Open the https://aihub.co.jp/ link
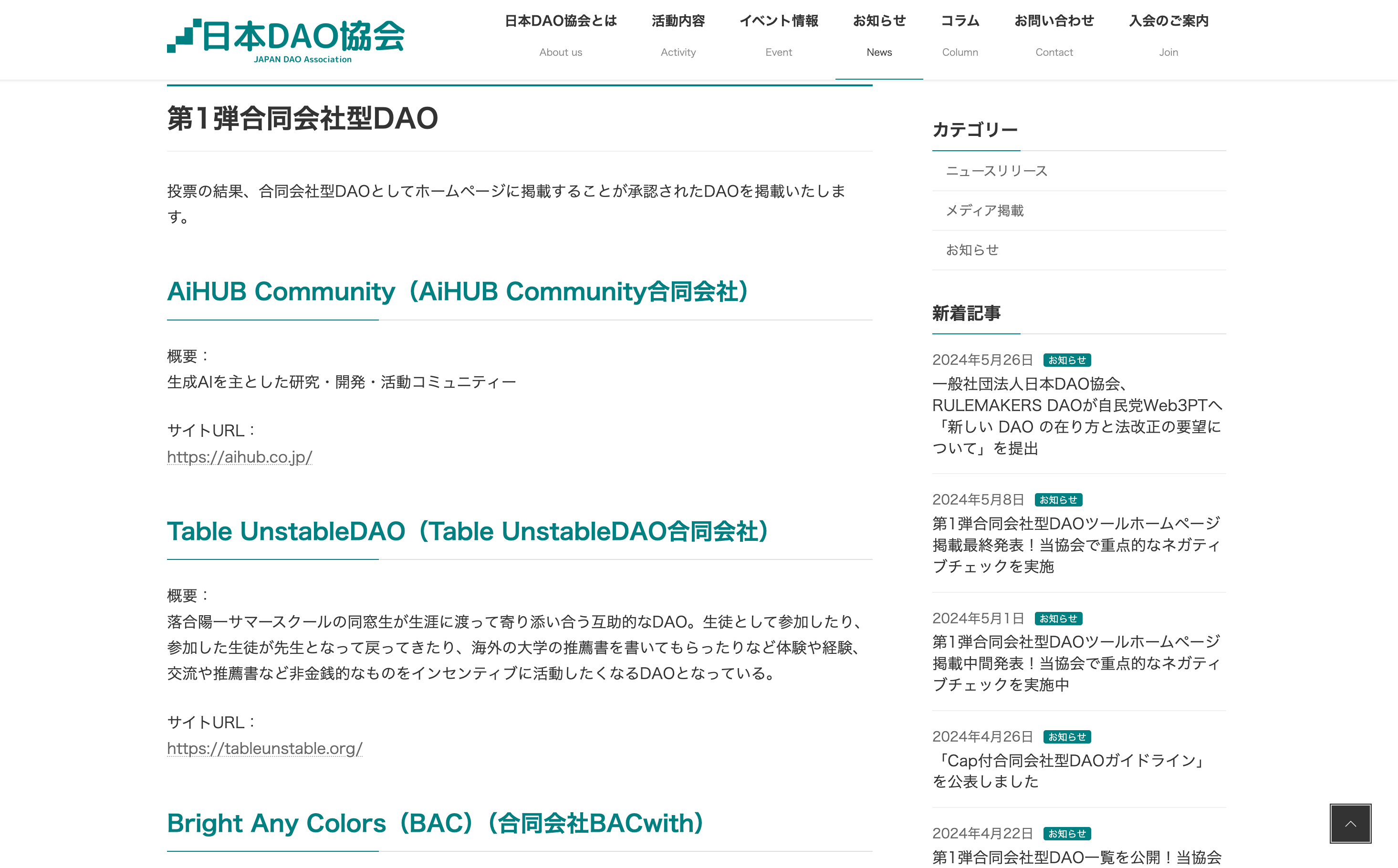Image resolution: width=1398 pixels, height=868 pixels. (x=240, y=457)
